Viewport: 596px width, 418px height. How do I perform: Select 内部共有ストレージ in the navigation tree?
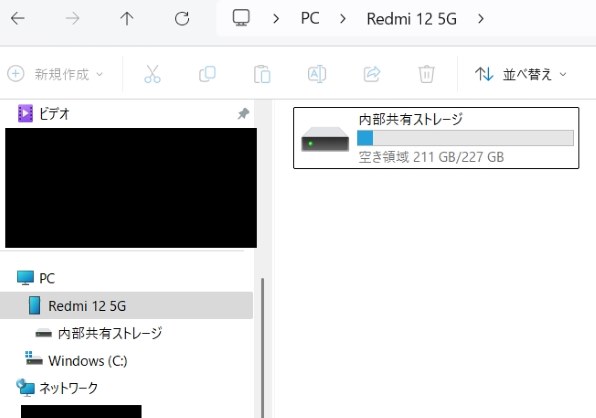tap(110, 333)
